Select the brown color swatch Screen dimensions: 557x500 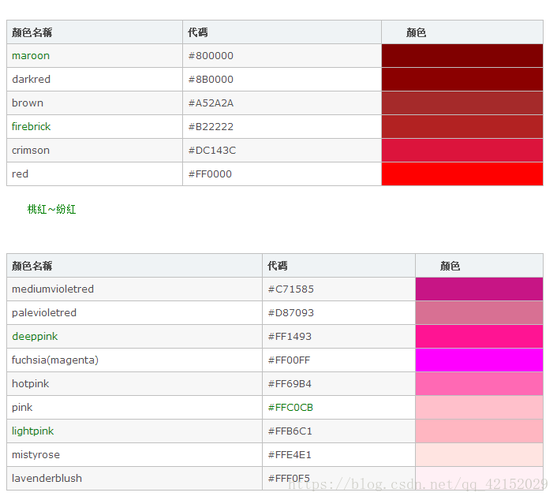coord(462,103)
